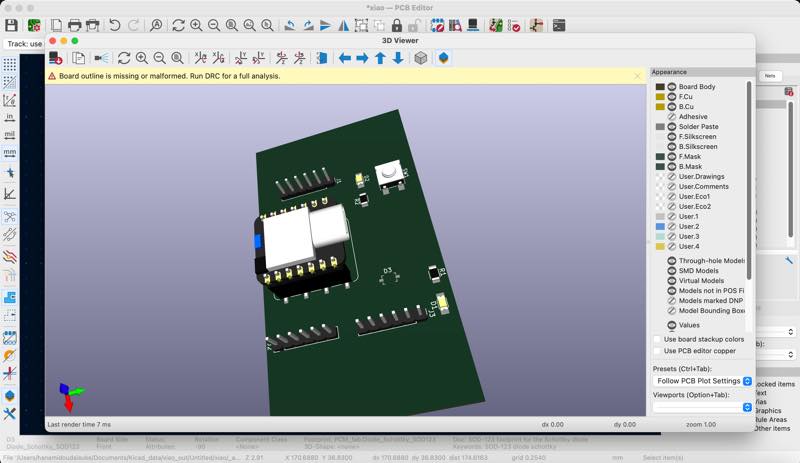Screen dimensions: 800x463
Task: Hide the F.Silkscreen layer
Action: pyautogui.click(x=672, y=136)
